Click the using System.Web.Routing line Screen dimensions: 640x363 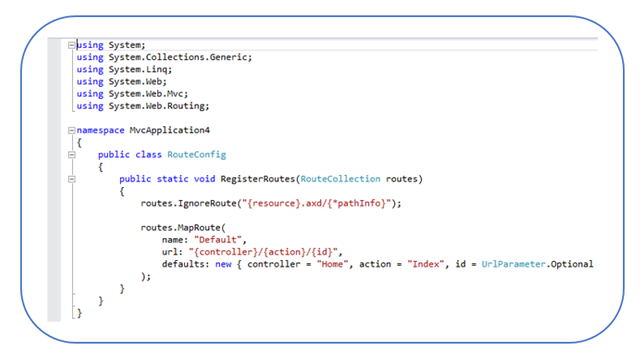click(x=143, y=106)
